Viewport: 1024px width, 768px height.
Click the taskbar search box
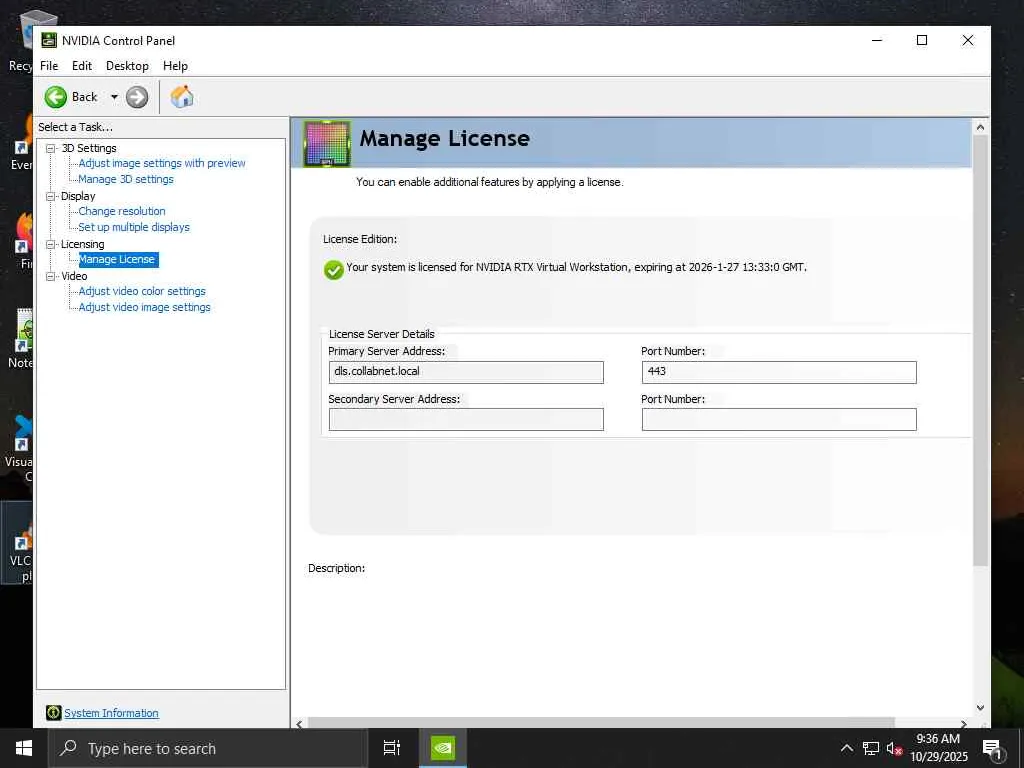(208, 748)
